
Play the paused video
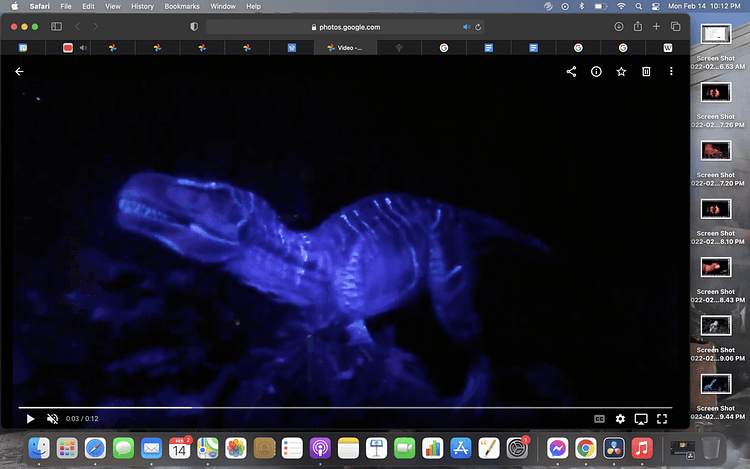pos(30,419)
